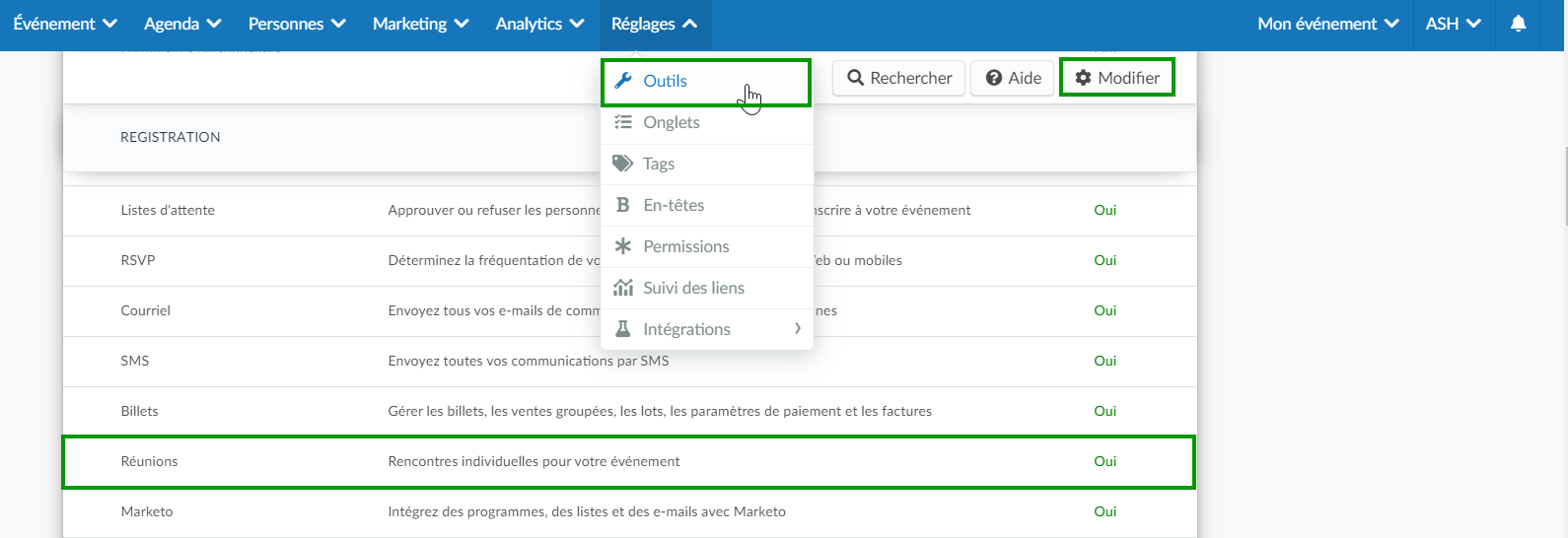Screen dimensions: 1568x538
Task: Expand the Intégrations submenu arrow
Action: coord(798,329)
